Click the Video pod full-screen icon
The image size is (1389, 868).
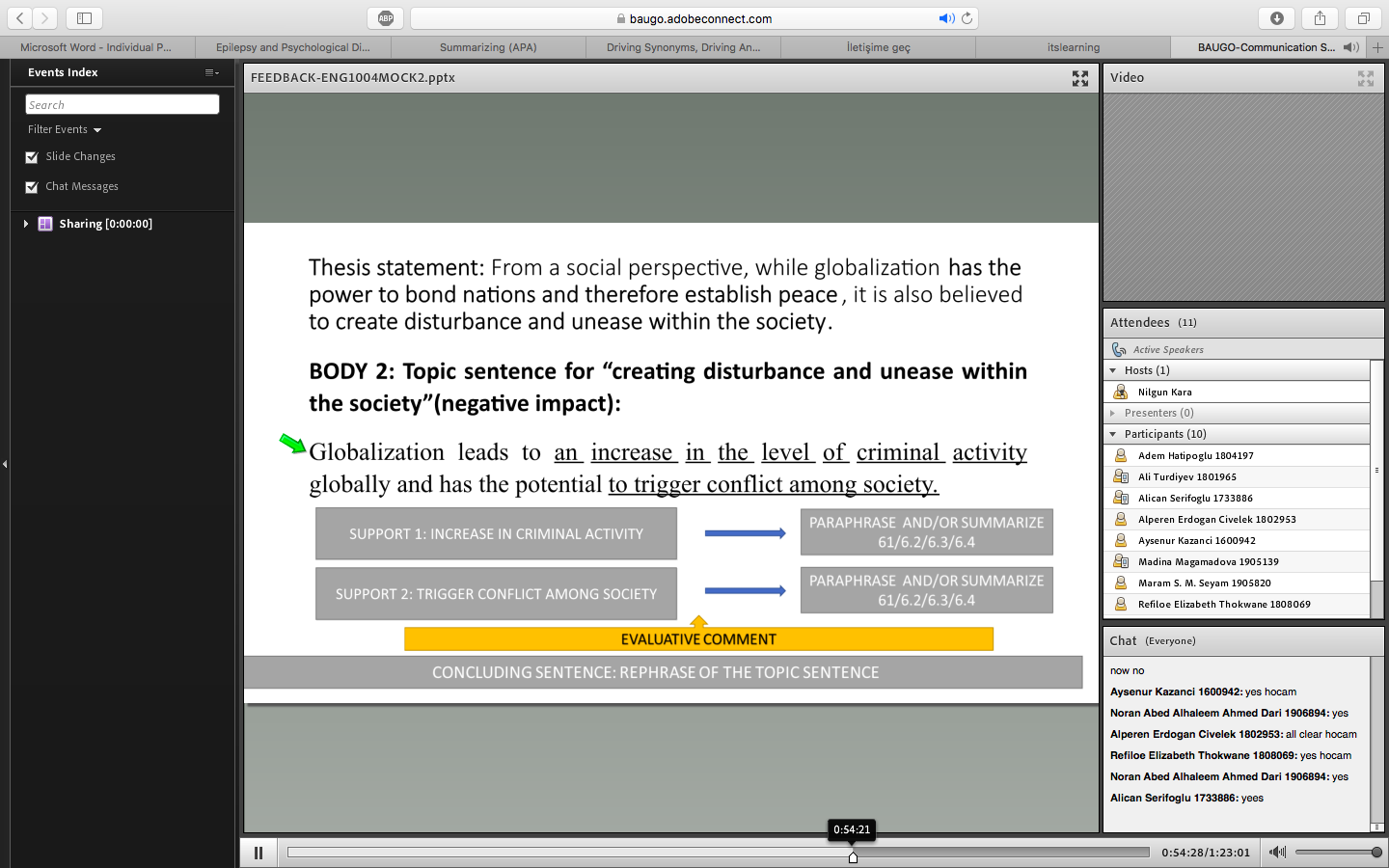1366,78
